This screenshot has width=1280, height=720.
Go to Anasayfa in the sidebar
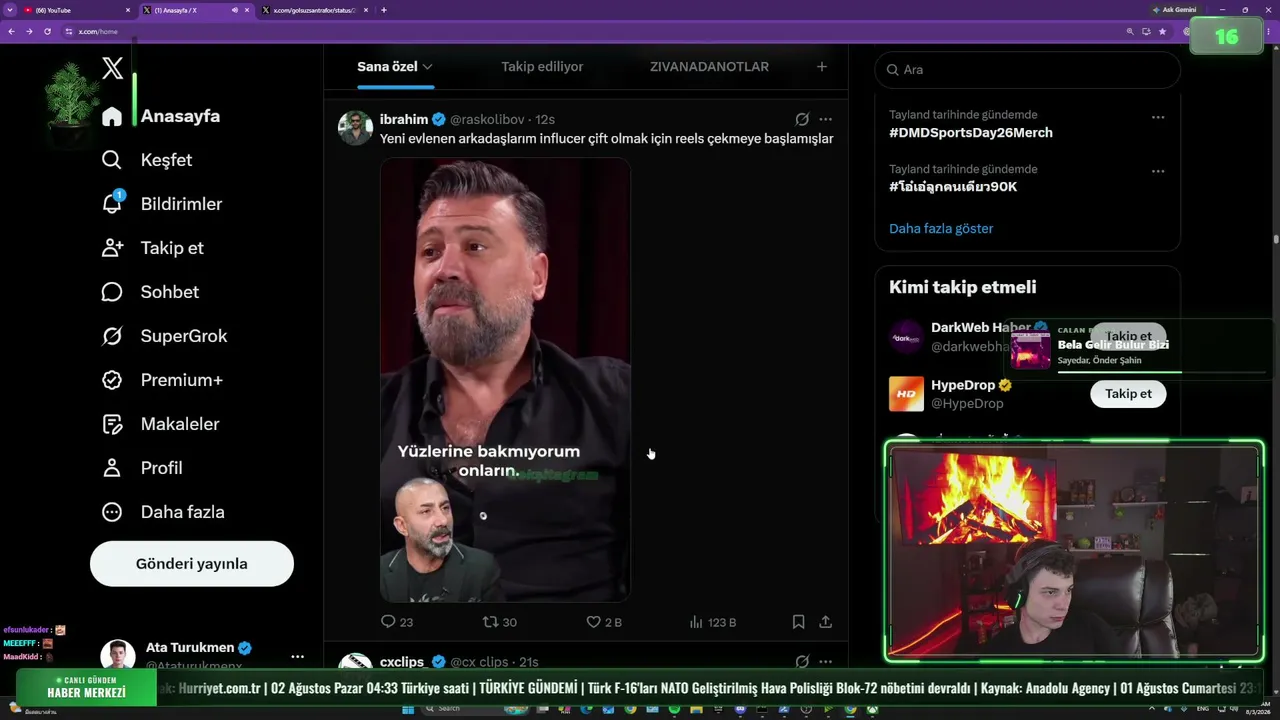161,116
